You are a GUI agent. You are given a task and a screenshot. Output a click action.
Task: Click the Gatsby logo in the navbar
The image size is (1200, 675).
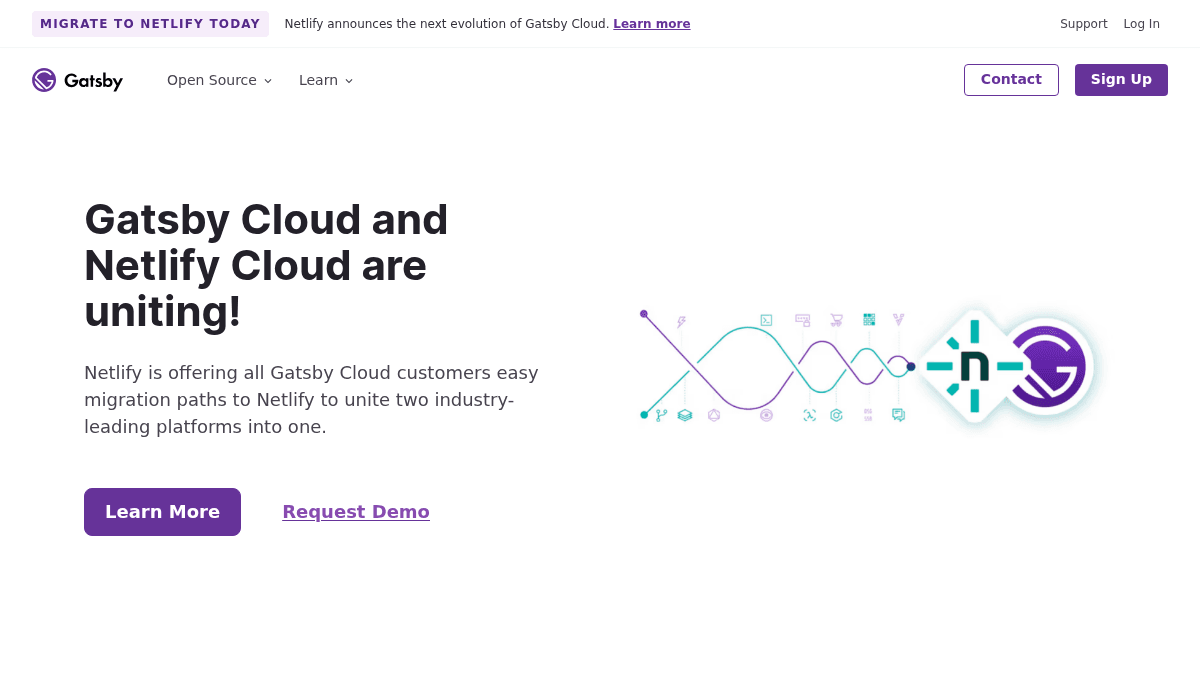point(77,80)
